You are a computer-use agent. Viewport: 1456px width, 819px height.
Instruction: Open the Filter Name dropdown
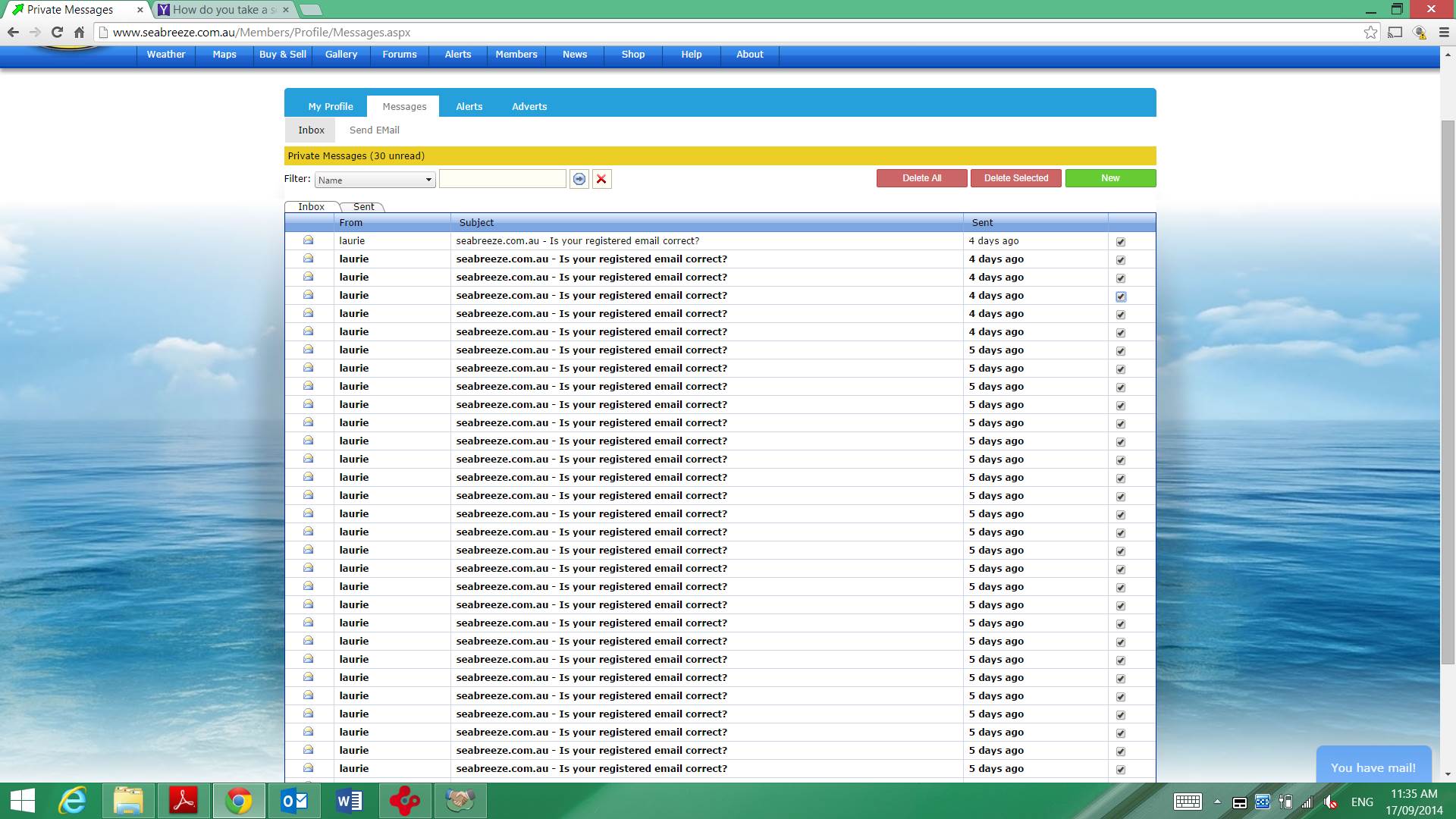pos(375,180)
